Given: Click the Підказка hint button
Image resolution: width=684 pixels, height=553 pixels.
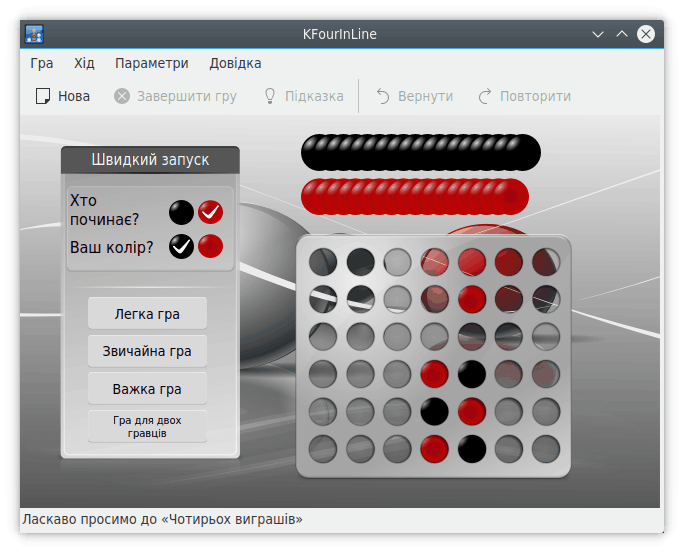Looking at the screenshot, I should [x=304, y=96].
